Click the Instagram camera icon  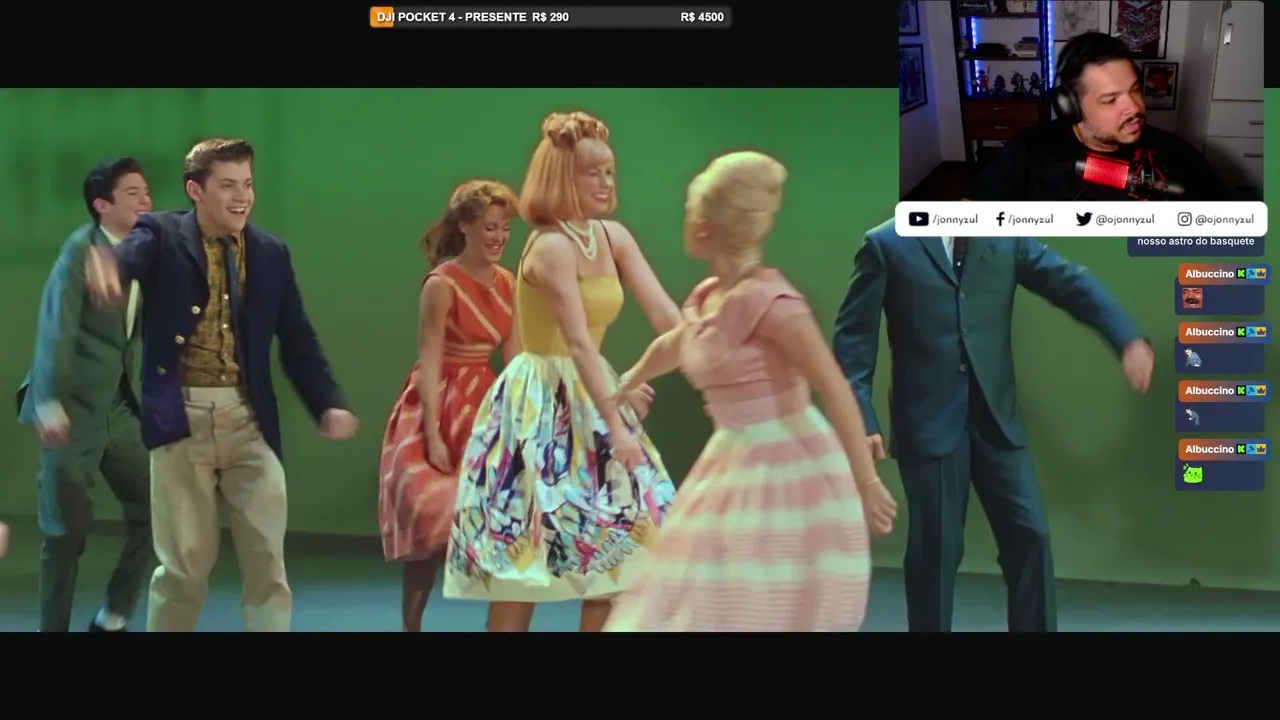1184,219
